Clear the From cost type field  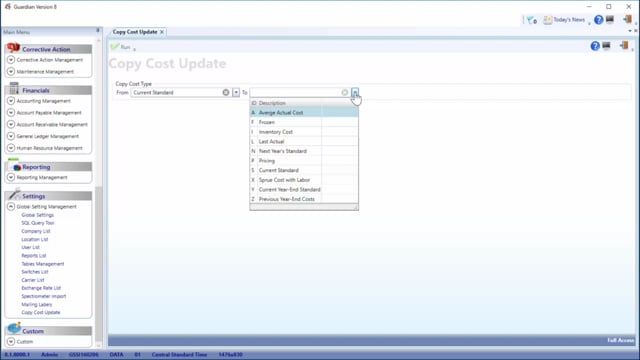click(x=226, y=93)
